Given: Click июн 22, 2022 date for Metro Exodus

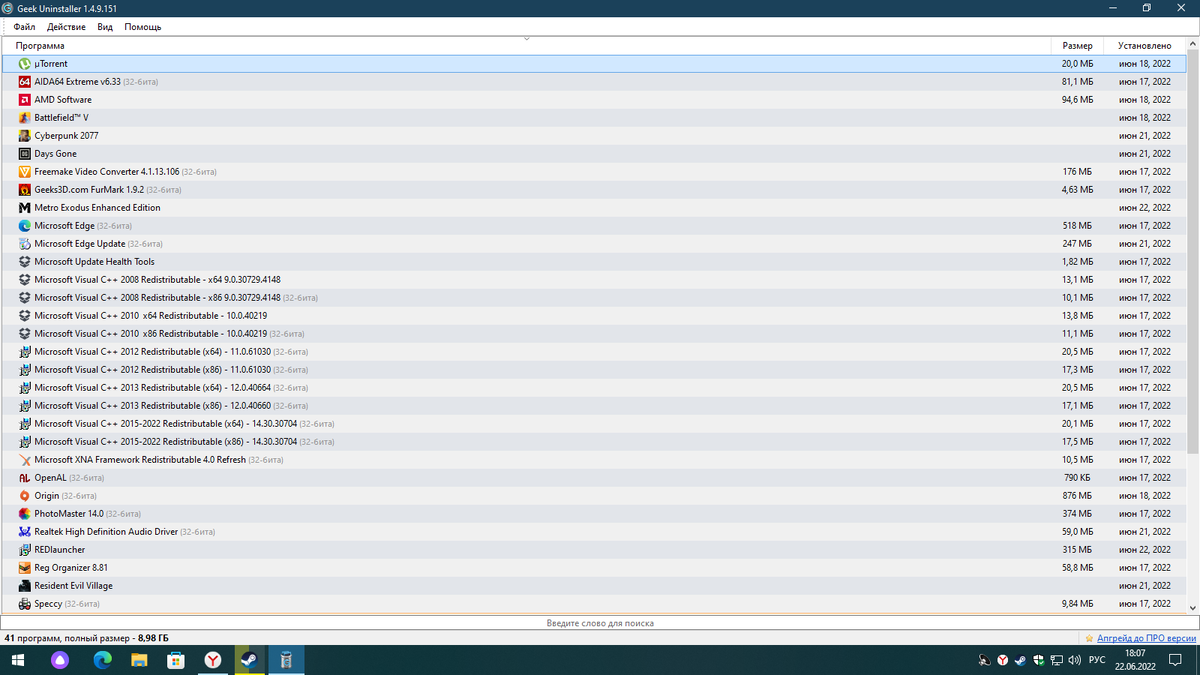Looking at the screenshot, I should 1145,208.
